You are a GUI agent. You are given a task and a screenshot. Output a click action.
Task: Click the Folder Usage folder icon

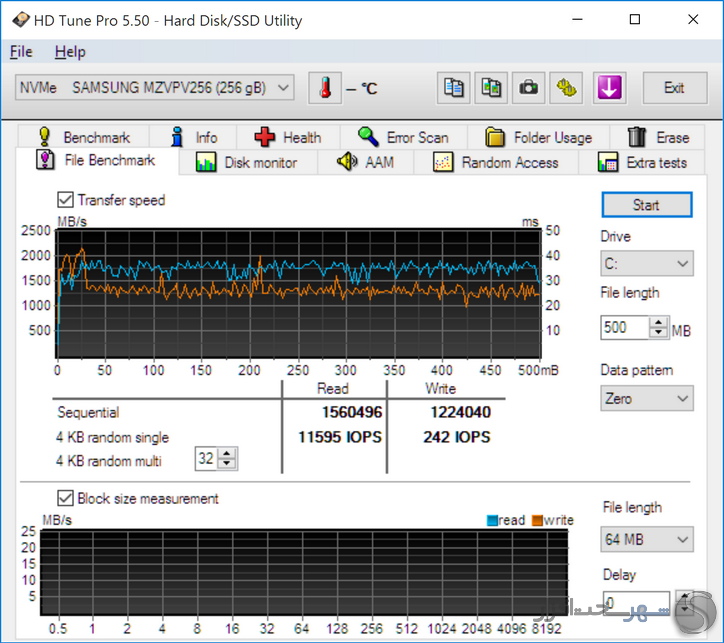click(x=495, y=137)
